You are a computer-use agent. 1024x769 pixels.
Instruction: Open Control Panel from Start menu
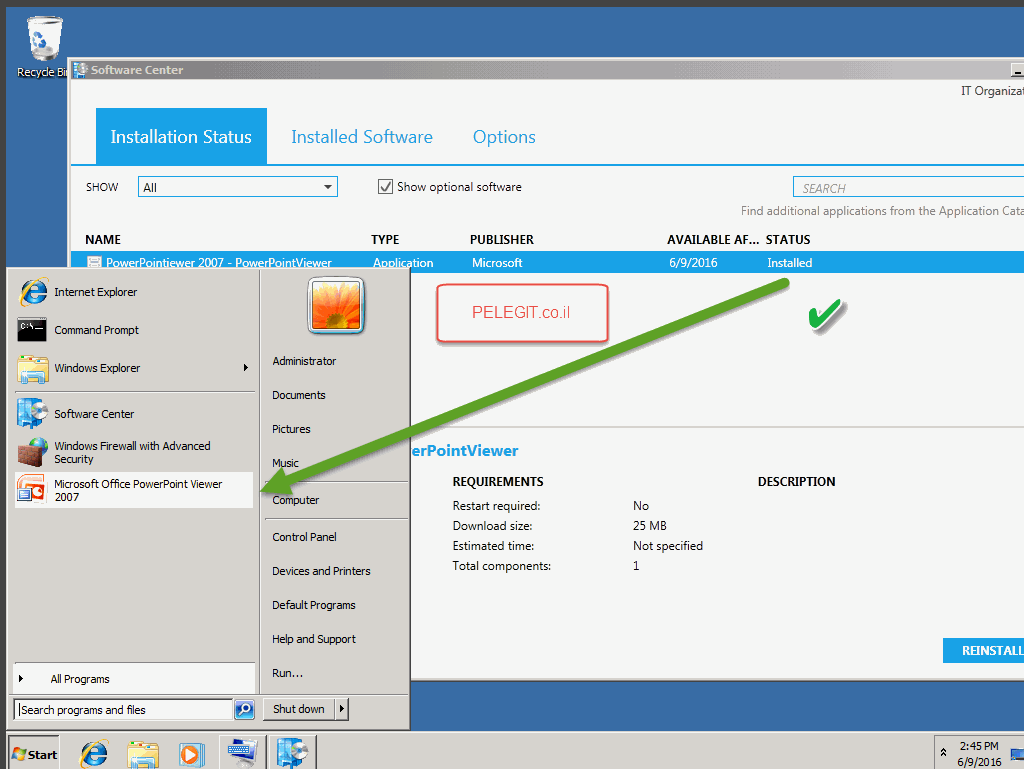coord(304,537)
